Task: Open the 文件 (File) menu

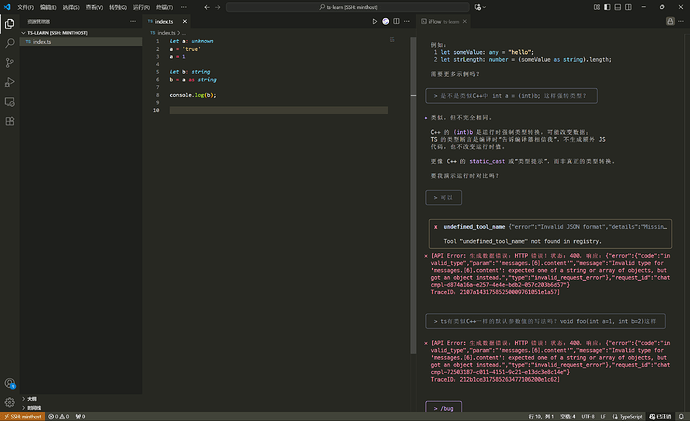Action: (25, 7)
